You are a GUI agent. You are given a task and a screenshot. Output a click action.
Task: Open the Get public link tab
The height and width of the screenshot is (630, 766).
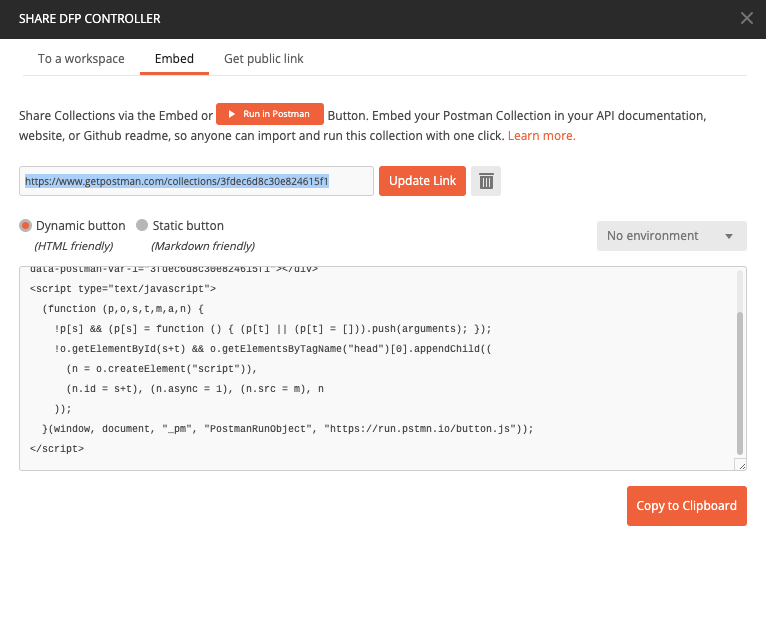(264, 59)
